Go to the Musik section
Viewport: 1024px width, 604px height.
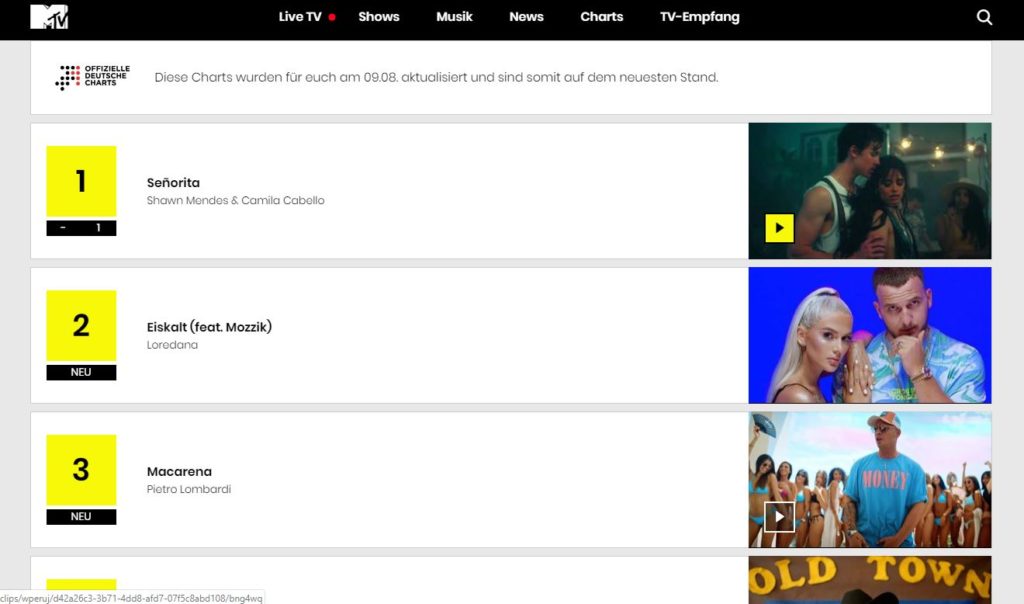[x=454, y=16]
